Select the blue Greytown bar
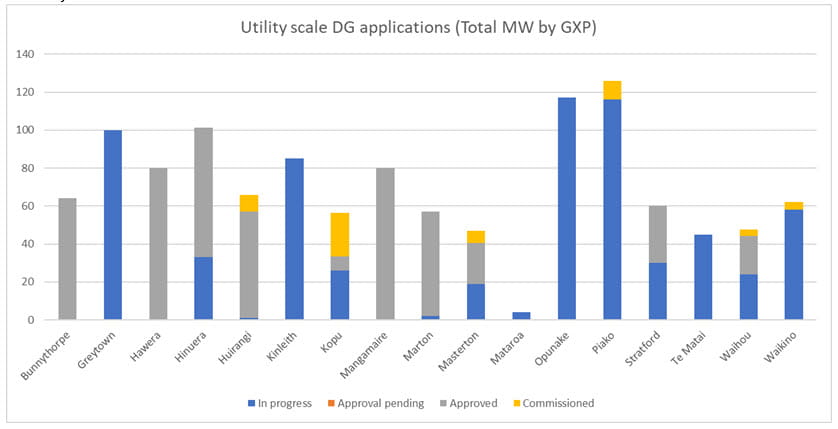 [x=113, y=225]
